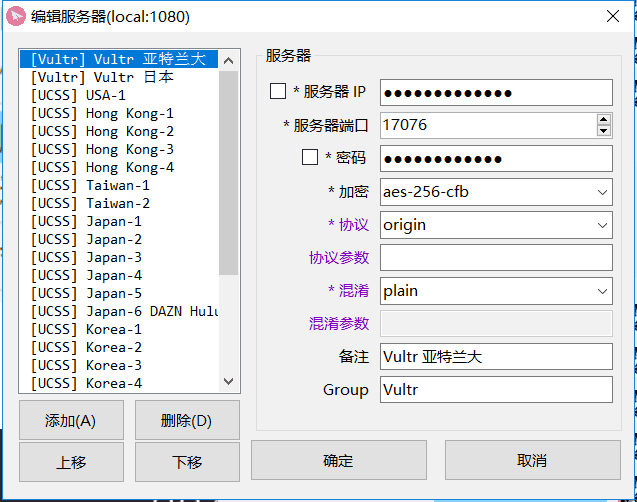Click the 下移 move down button
This screenshot has height=502, width=637.
click(187, 462)
